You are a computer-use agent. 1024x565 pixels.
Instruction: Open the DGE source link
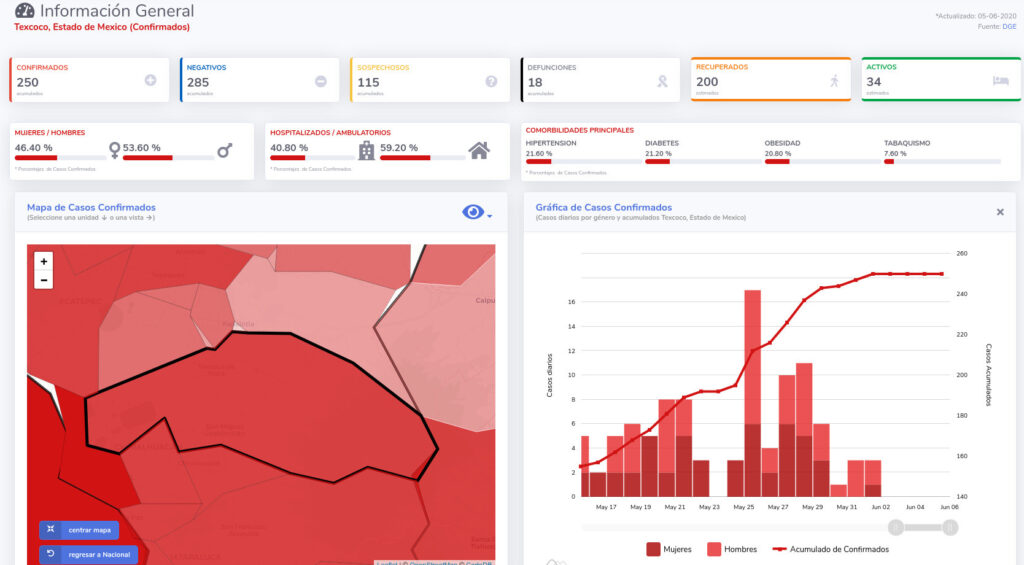[1009, 26]
